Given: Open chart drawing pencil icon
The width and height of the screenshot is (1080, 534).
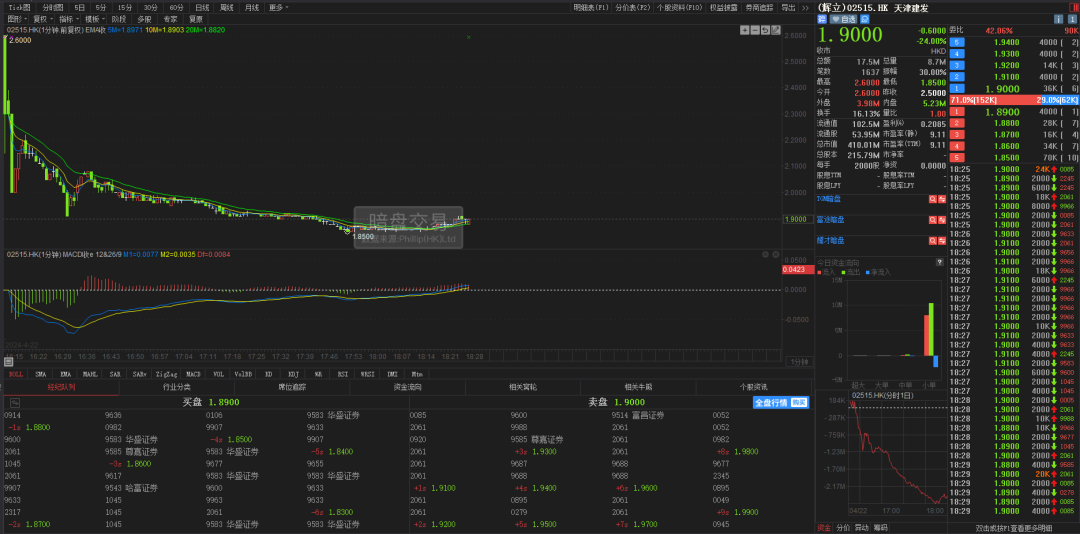Looking at the screenshot, I should coord(776,30).
